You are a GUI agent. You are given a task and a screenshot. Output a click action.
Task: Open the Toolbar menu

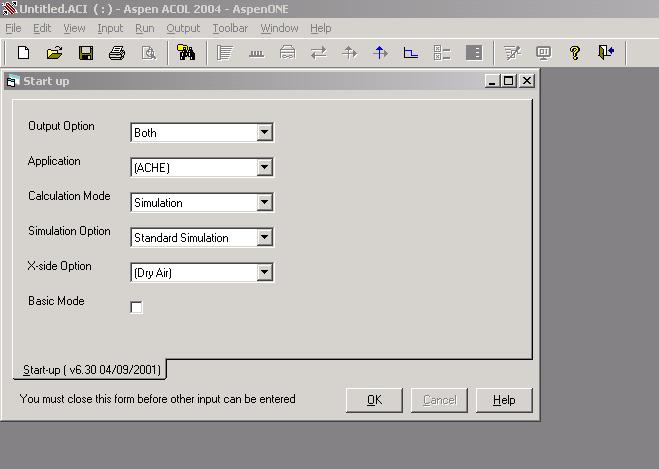tap(230, 28)
